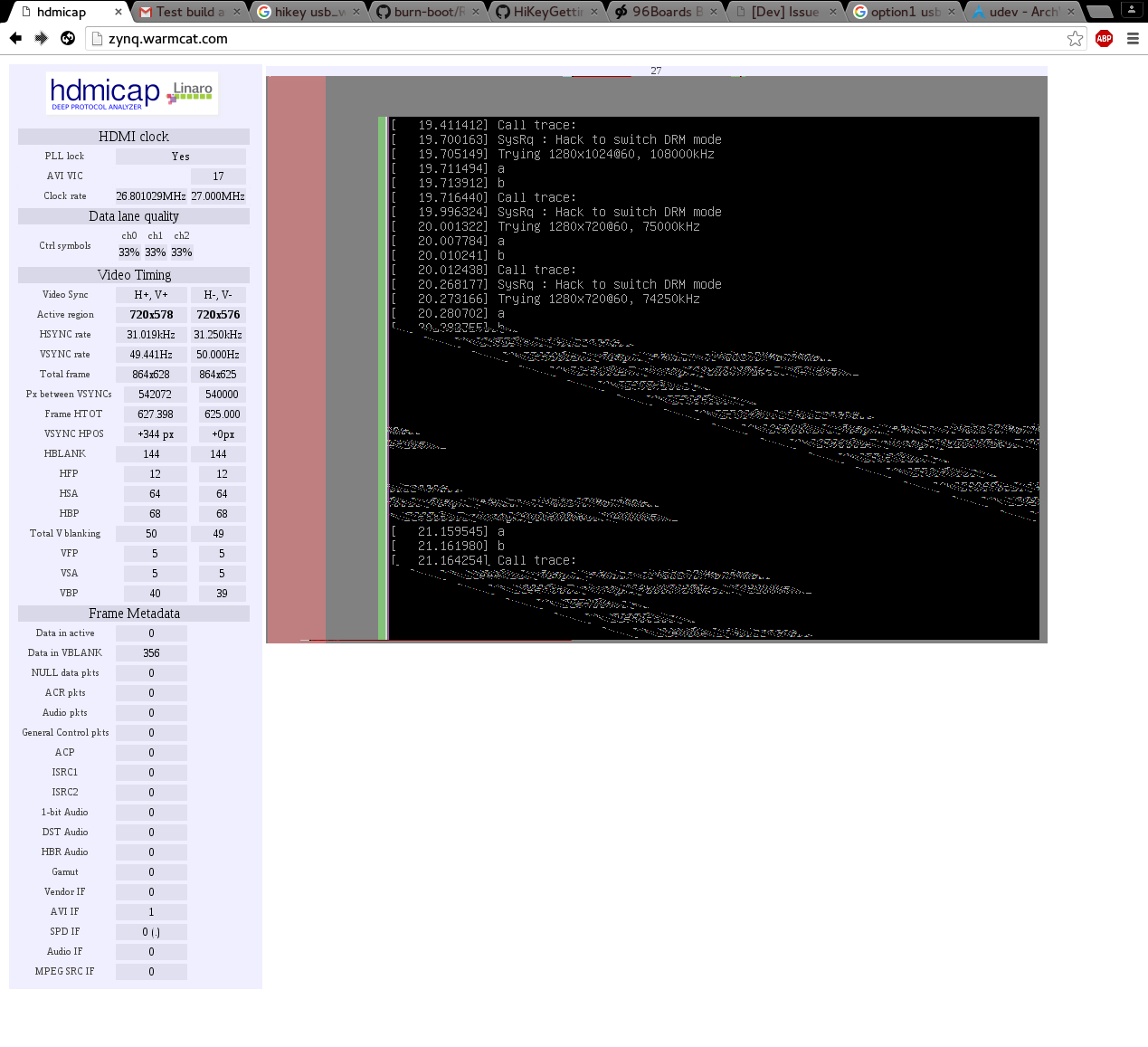Viewport: 1148px width, 1047px height.
Task: Click the AdBlock Plus toolbar icon
Action: [1104, 39]
